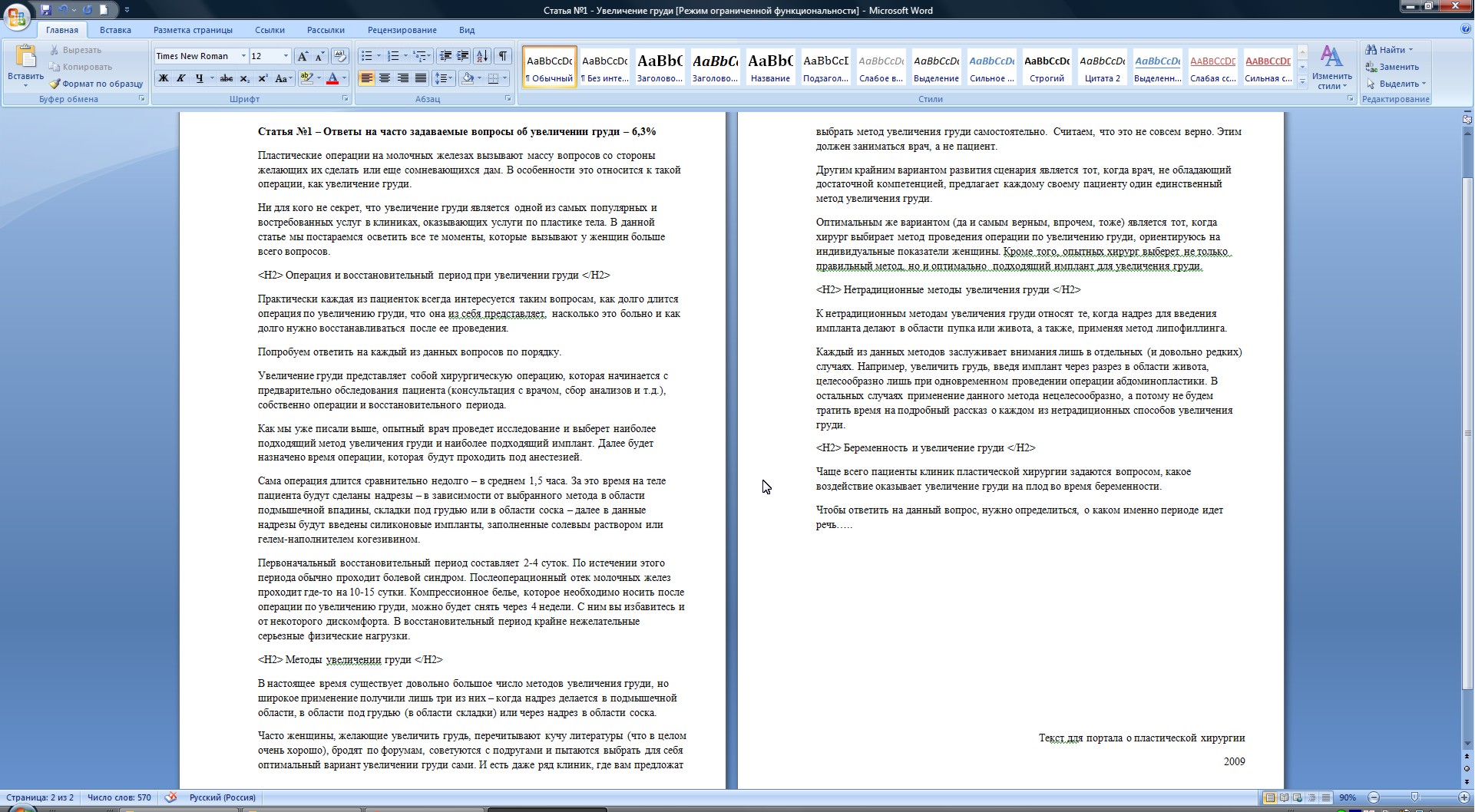The image size is (1475, 812).
Task: Click the Вырезать button
Action: (x=75, y=50)
